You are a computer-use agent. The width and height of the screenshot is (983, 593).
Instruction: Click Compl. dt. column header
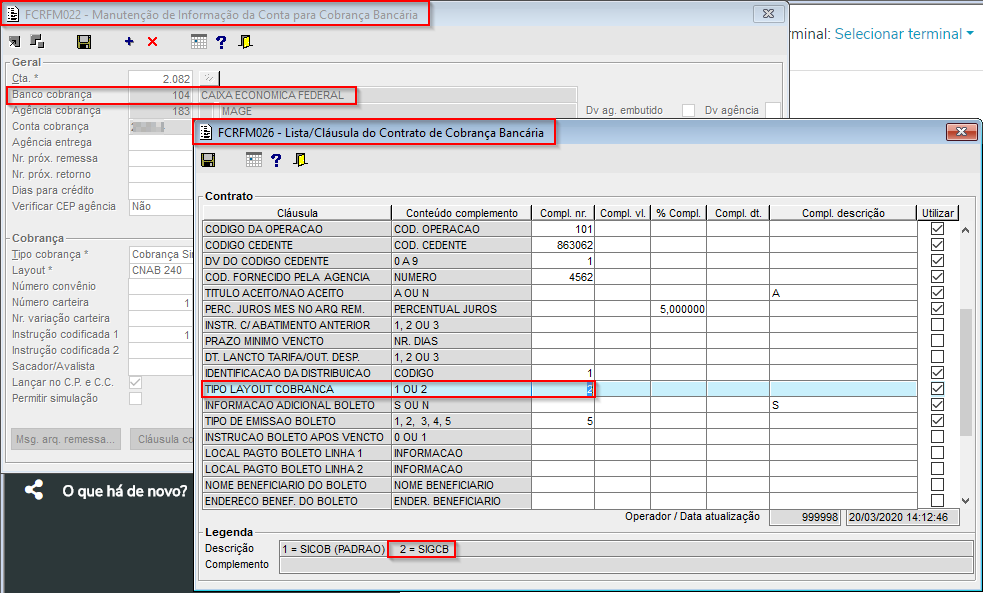739,213
